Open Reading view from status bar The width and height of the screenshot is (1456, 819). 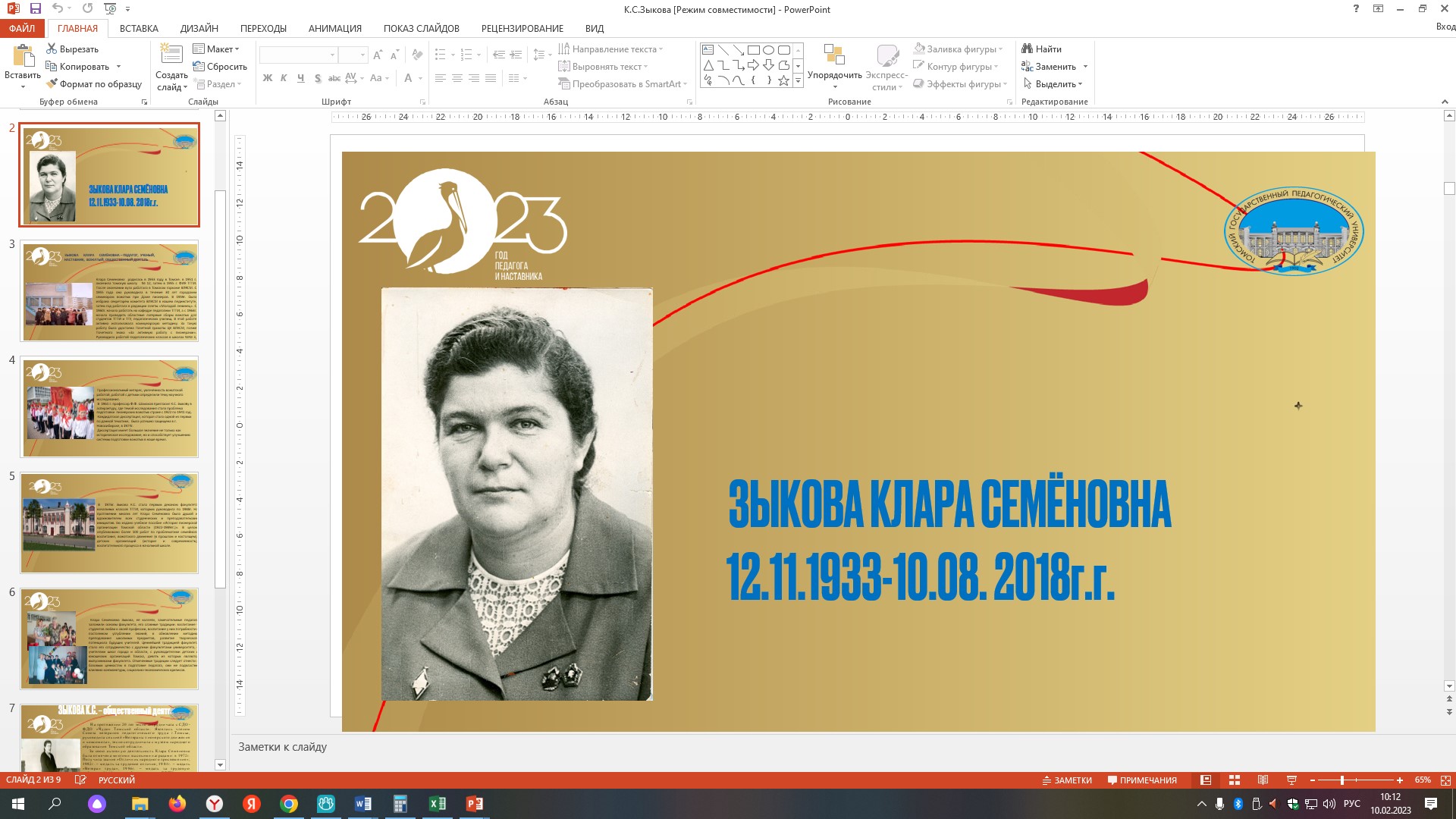point(1263,780)
